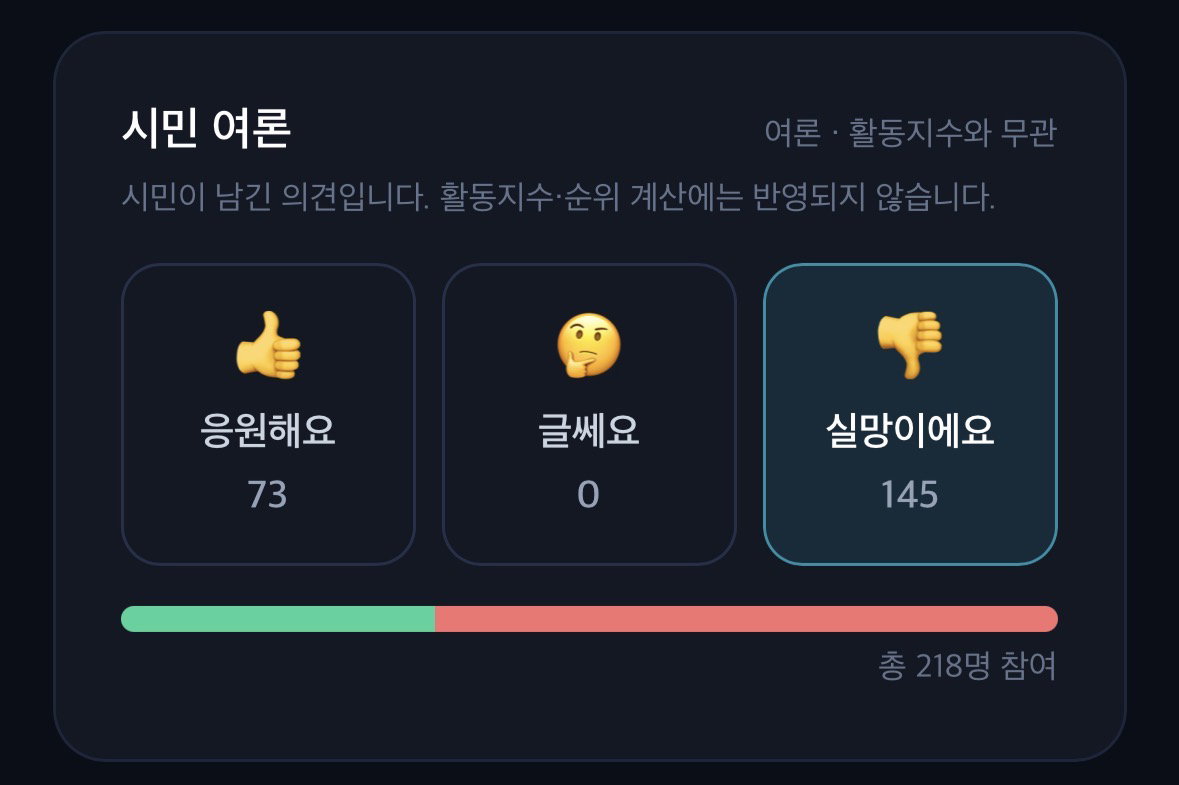
Task: Click the 145 vote count
Action: (910, 495)
